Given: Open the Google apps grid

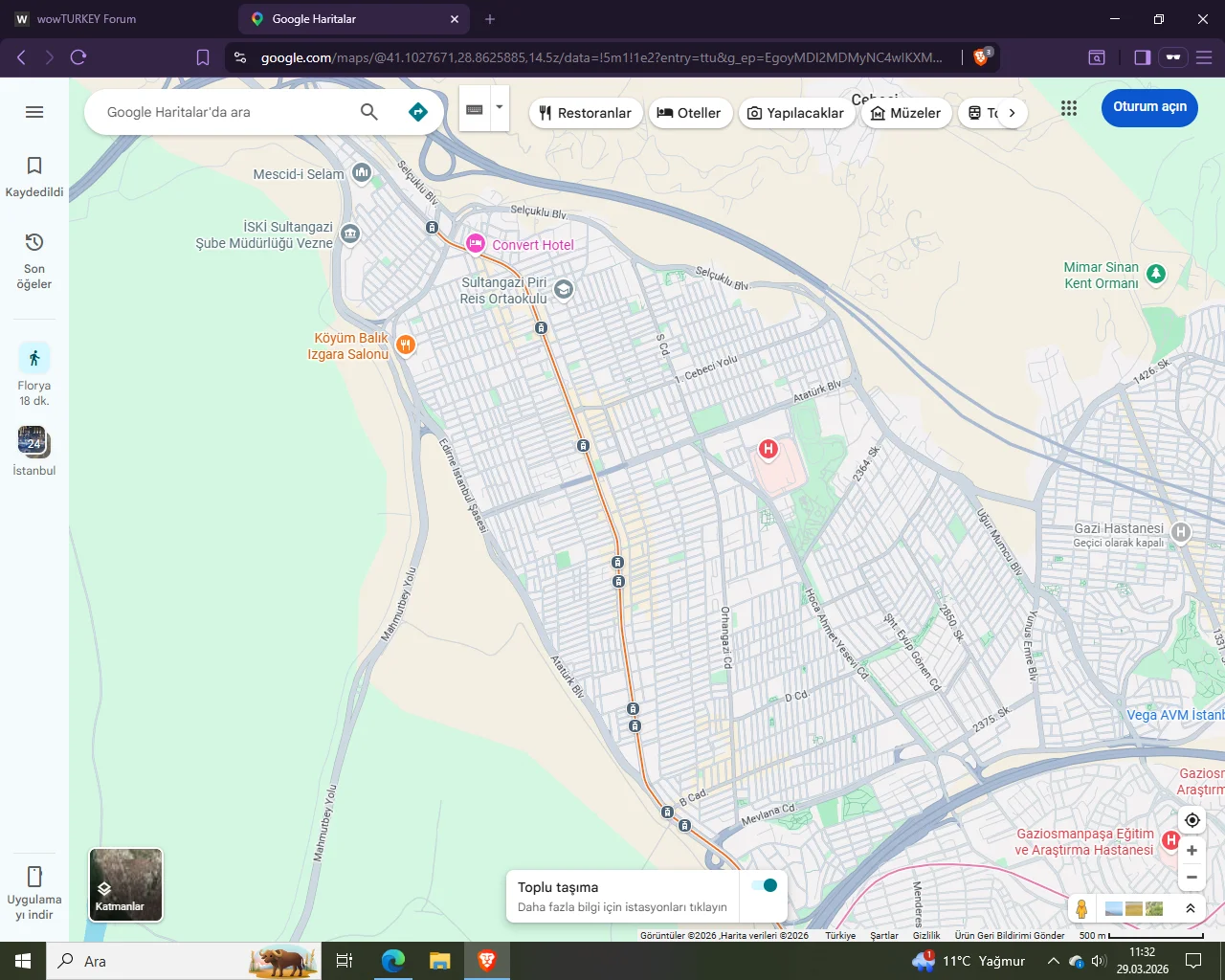Looking at the screenshot, I should [x=1069, y=108].
